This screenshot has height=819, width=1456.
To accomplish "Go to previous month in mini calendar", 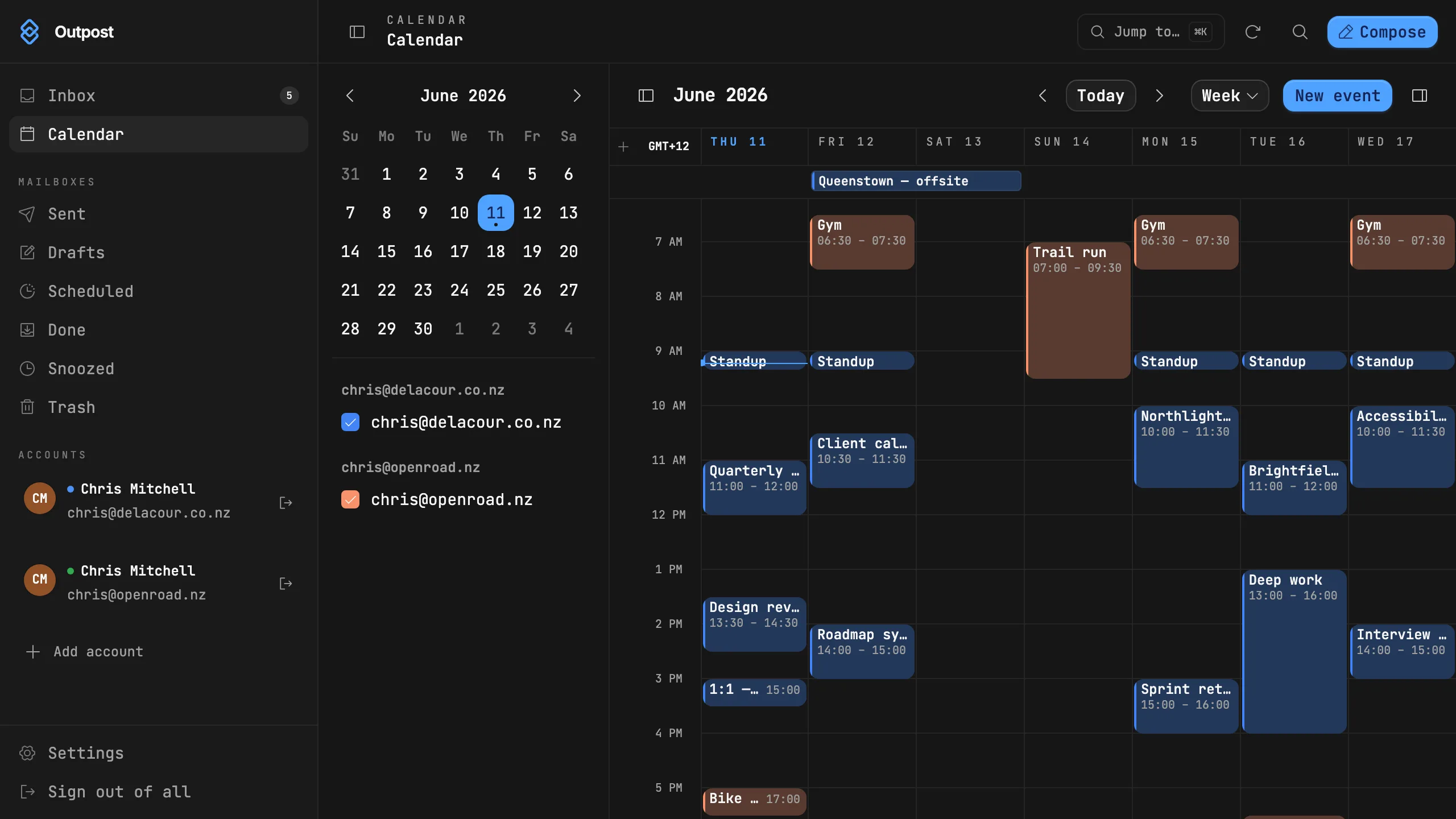I will (x=350, y=96).
